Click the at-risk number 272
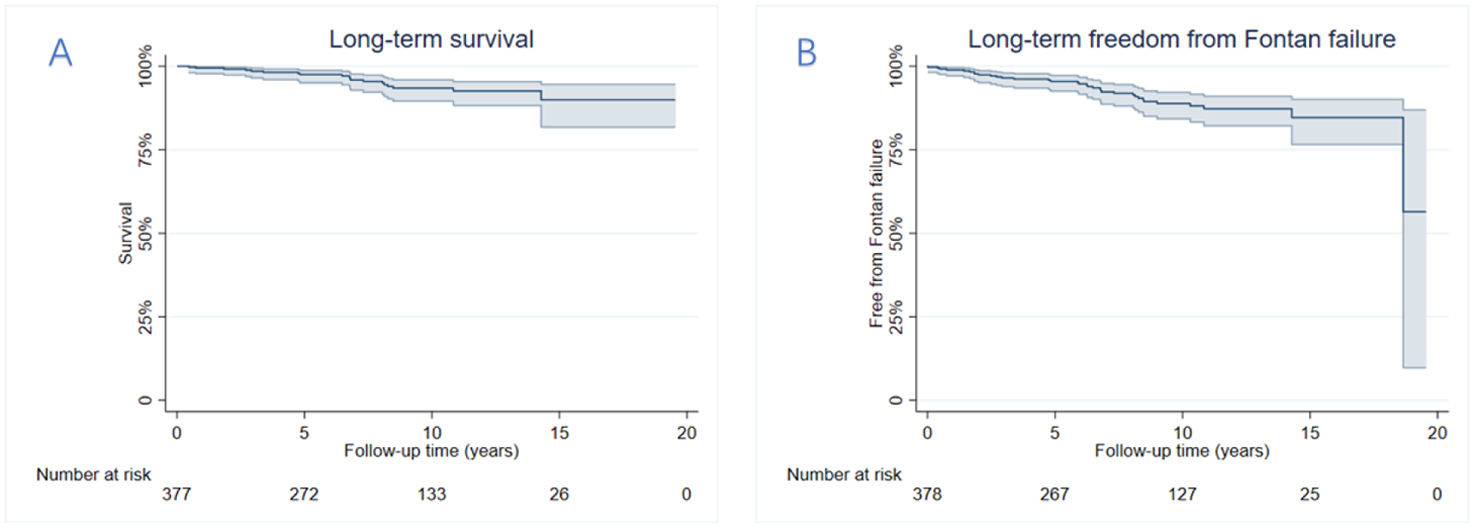1475x529 pixels. tap(304, 494)
